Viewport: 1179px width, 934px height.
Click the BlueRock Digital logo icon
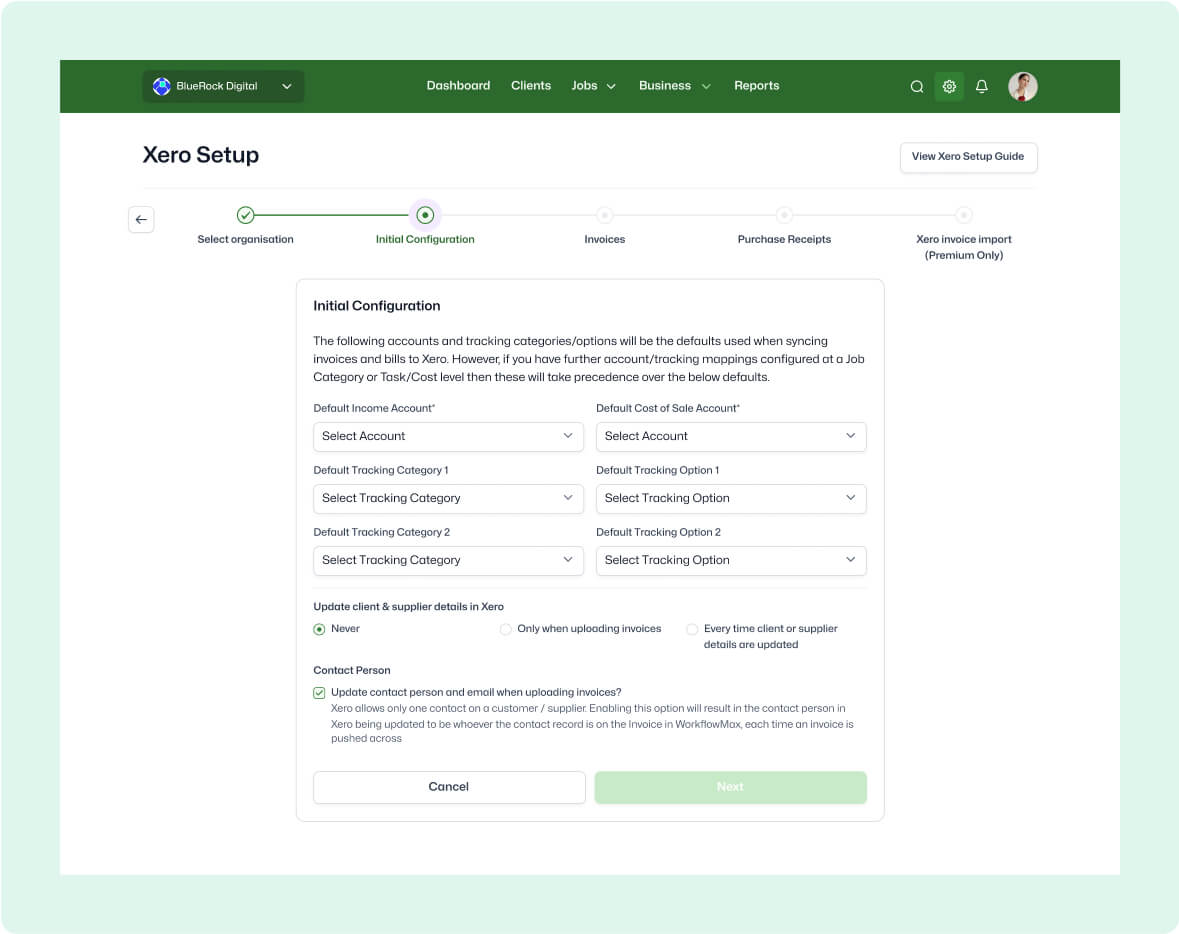pyautogui.click(x=162, y=86)
